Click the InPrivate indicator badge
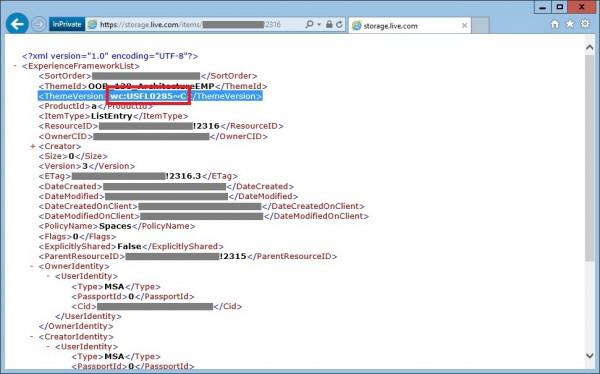Screen dimensions: 600x374 pyautogui.click(x=67, y=24)
